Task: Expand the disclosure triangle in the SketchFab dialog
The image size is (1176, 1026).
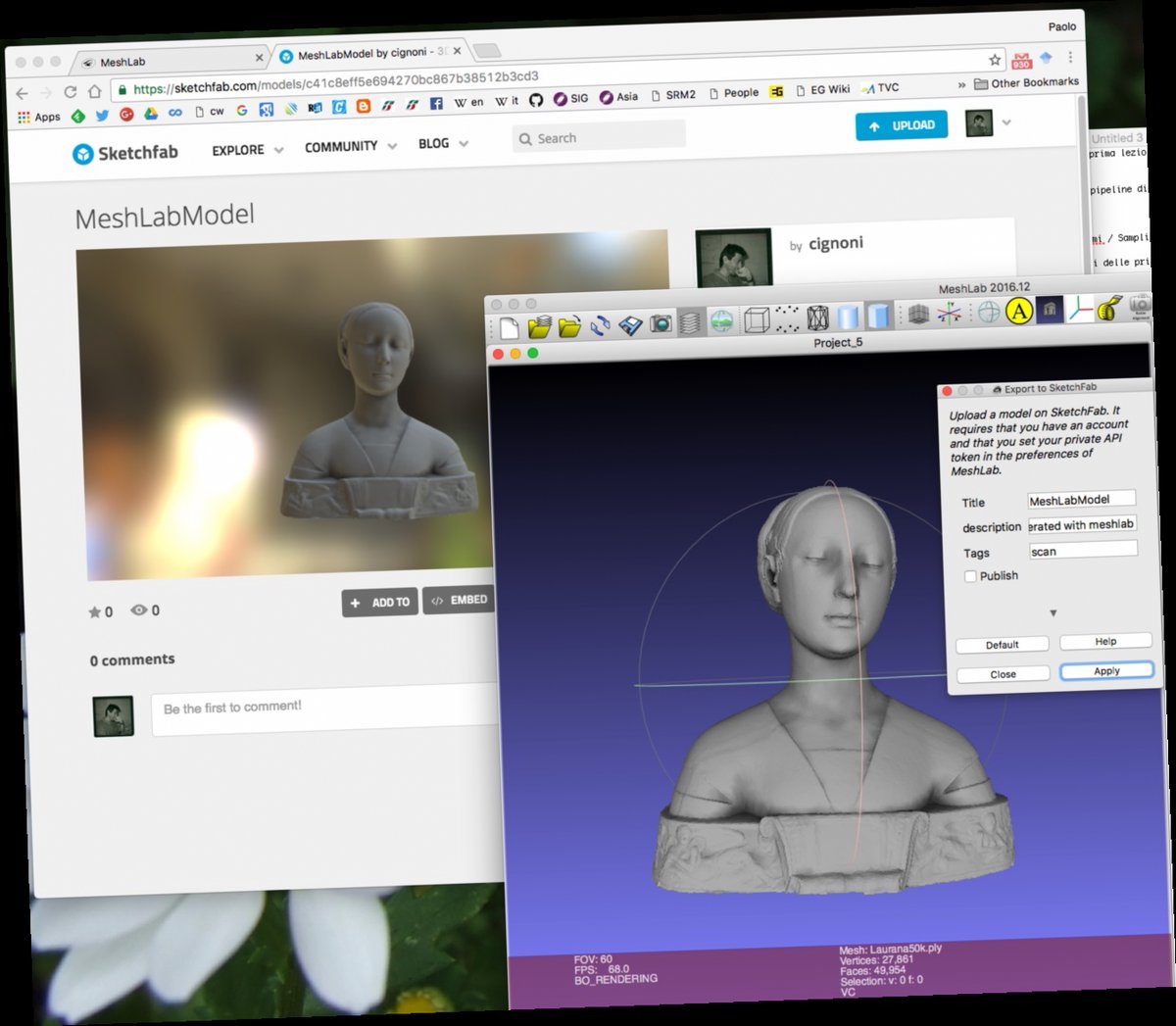Action: 1053,612
